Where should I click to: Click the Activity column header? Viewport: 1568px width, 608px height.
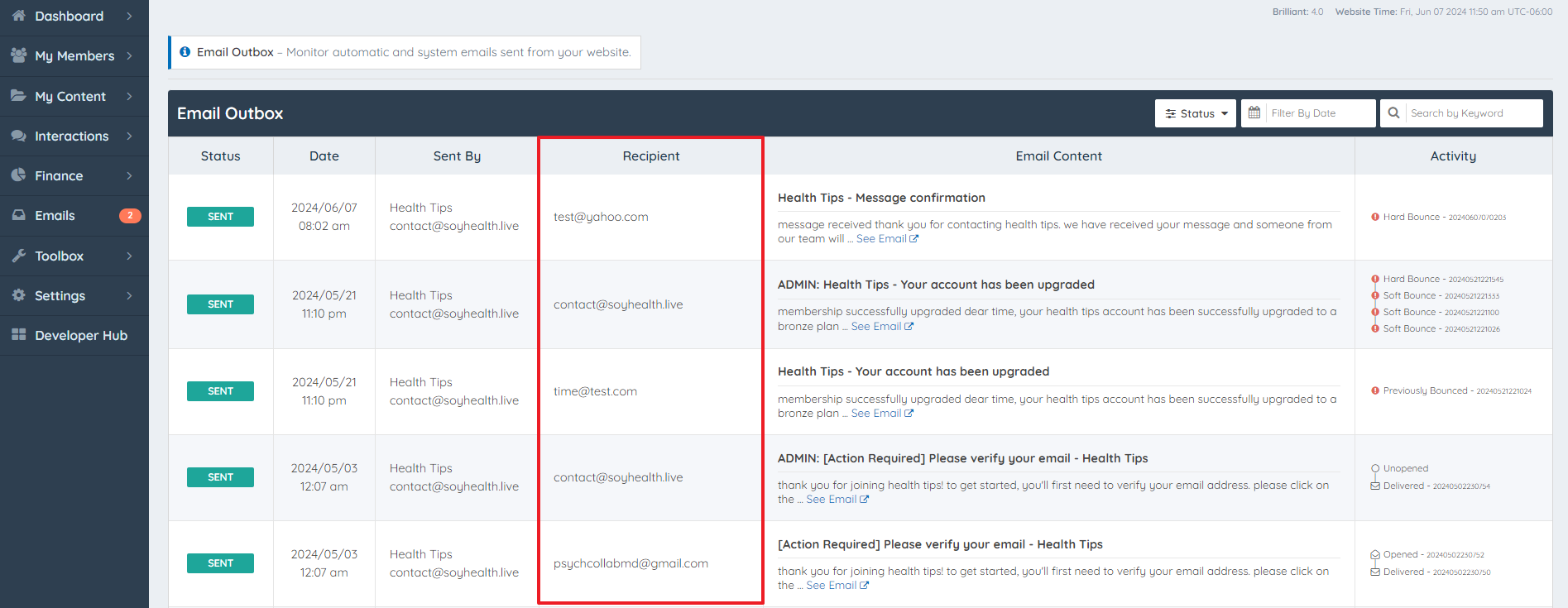[1453, 156]
